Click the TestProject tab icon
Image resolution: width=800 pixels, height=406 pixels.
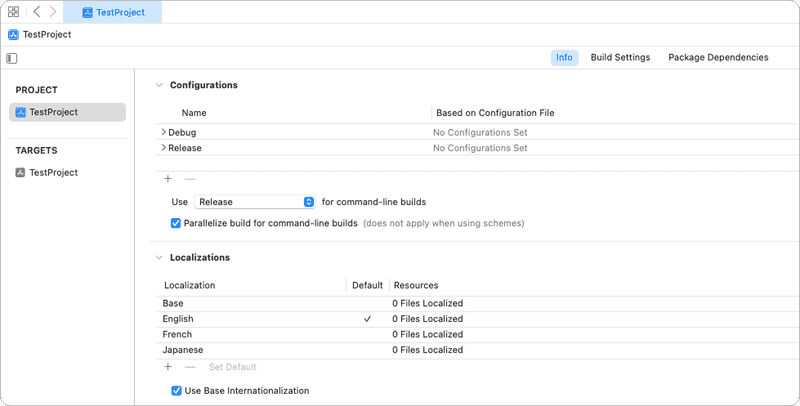[87, 12]
